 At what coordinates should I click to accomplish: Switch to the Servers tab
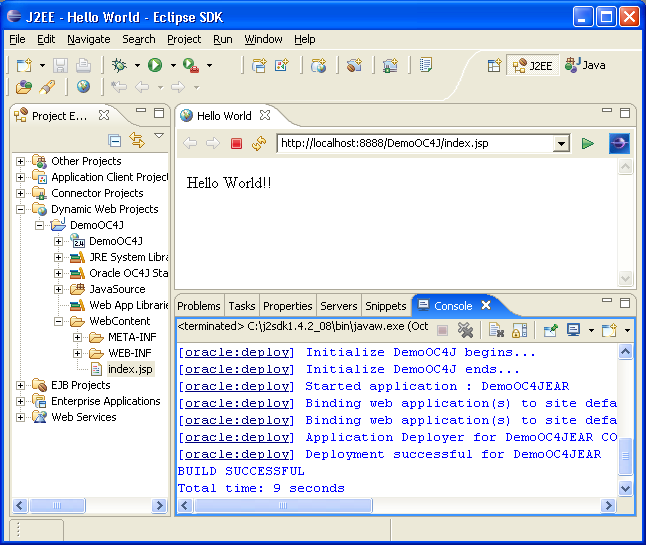[x=338, y=306]
